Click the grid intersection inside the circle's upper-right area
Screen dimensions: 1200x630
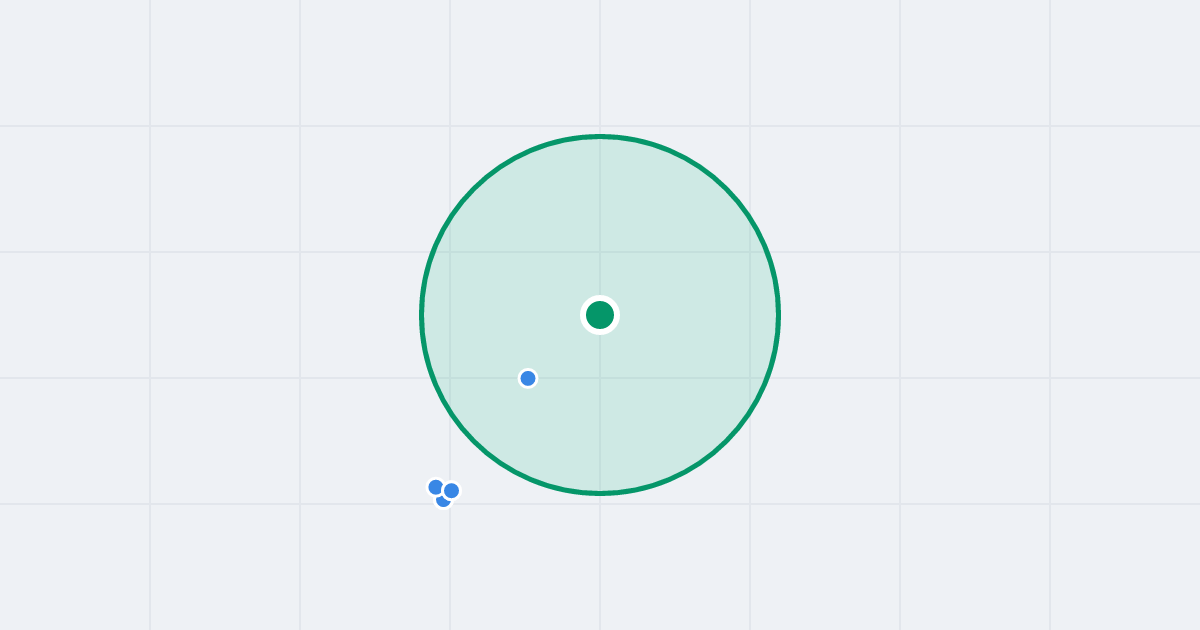coord(750,252)
